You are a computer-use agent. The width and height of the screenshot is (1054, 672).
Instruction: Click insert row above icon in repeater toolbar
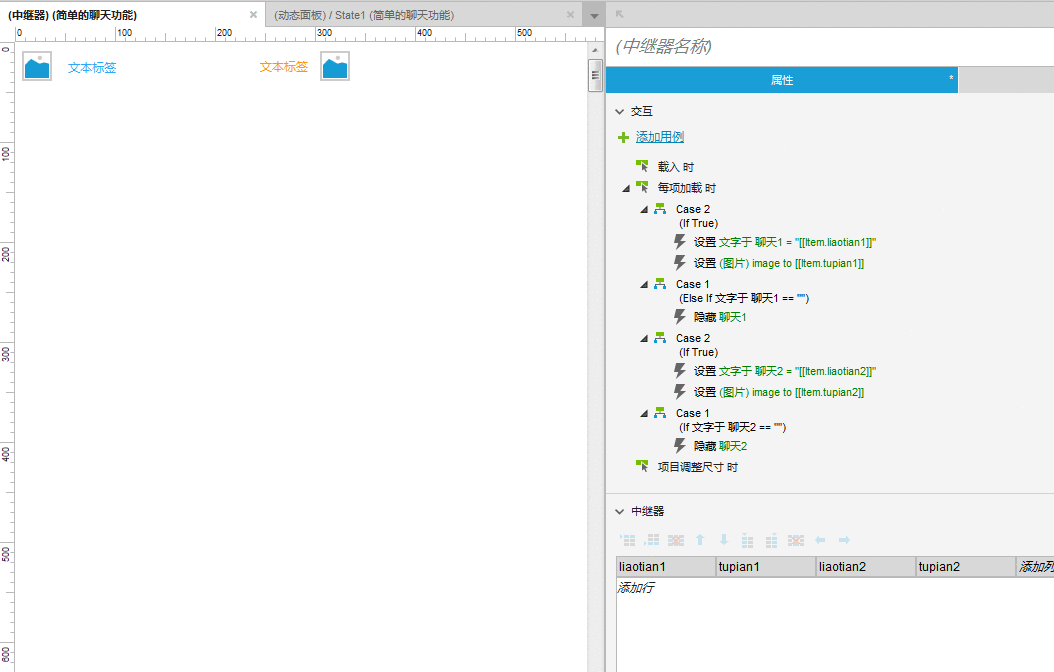click(x=628, y=540)
